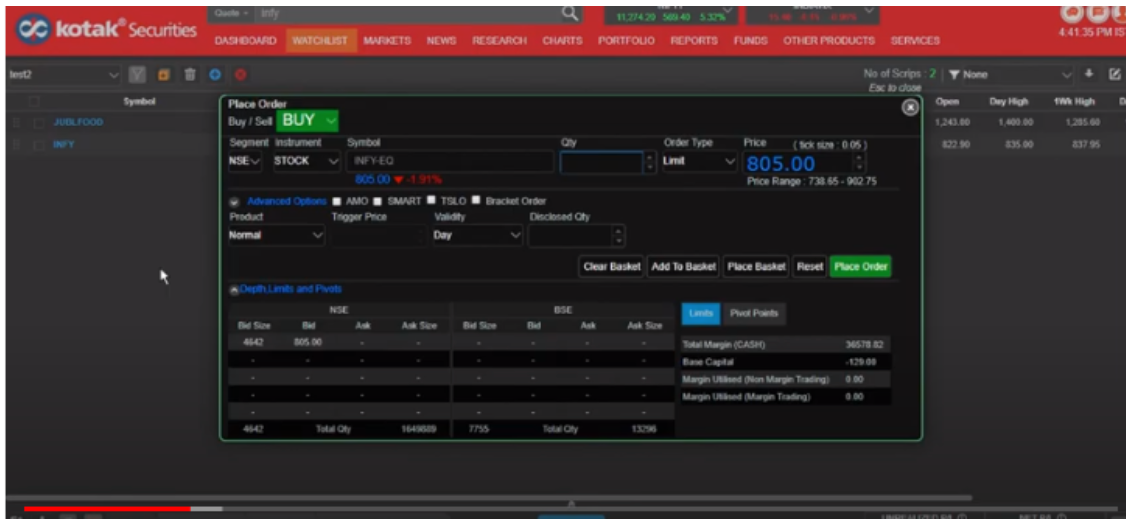Click the edit watchlist pencil icon
The image size is (1132, 526).
click(x=1115, y=74)
